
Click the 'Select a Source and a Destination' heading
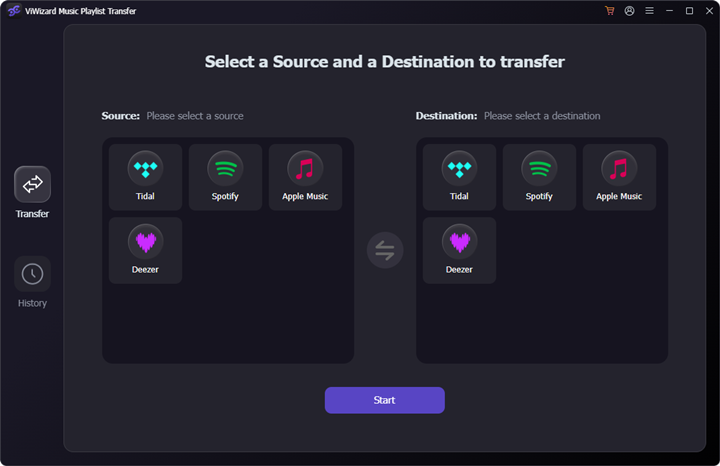(384, 62)
